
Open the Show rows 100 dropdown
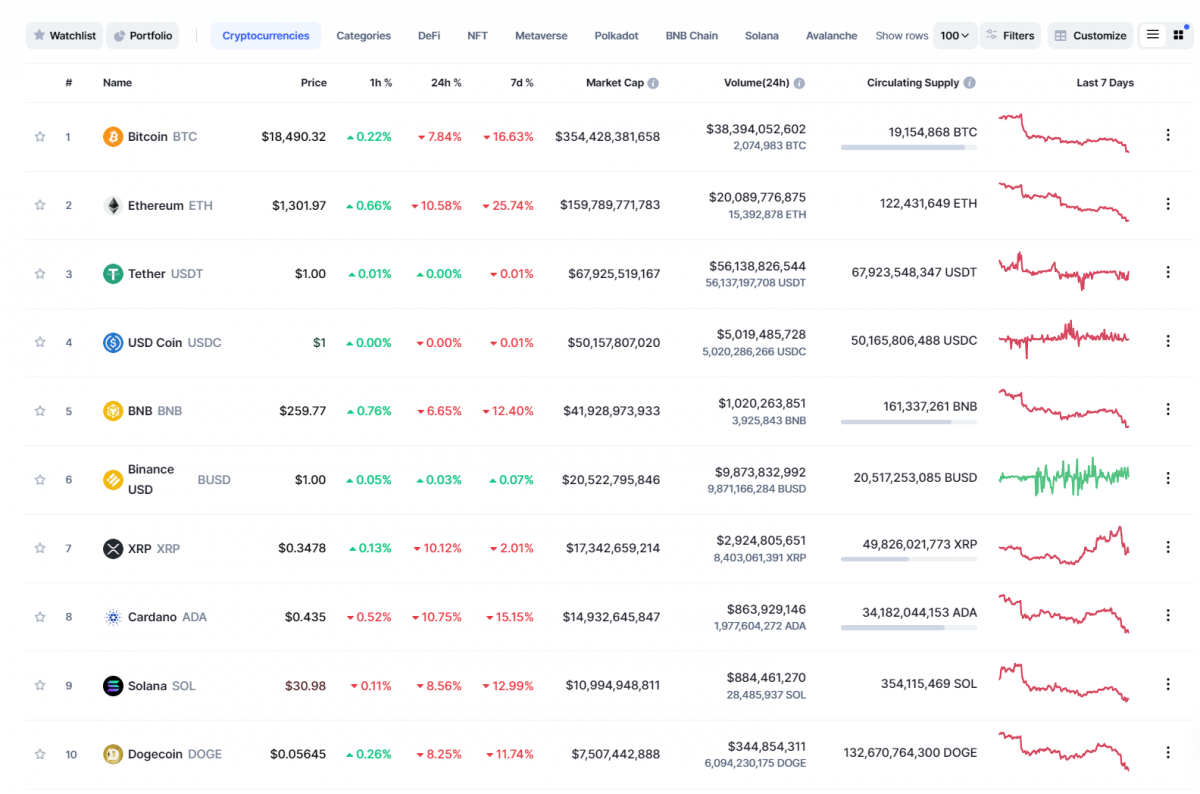pyautogui.click(x=955, y=36)
